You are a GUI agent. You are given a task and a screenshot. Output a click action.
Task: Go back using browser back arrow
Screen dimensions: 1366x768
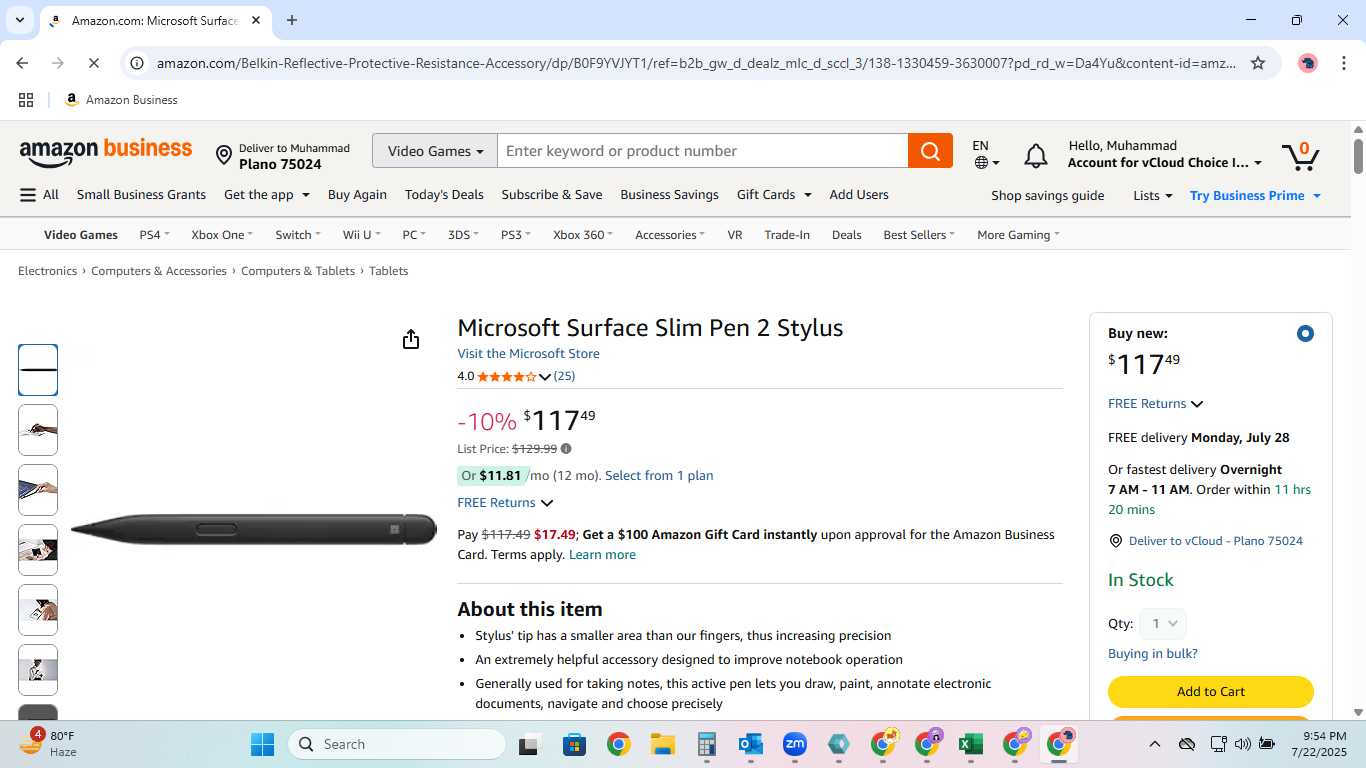click(23, 63)
